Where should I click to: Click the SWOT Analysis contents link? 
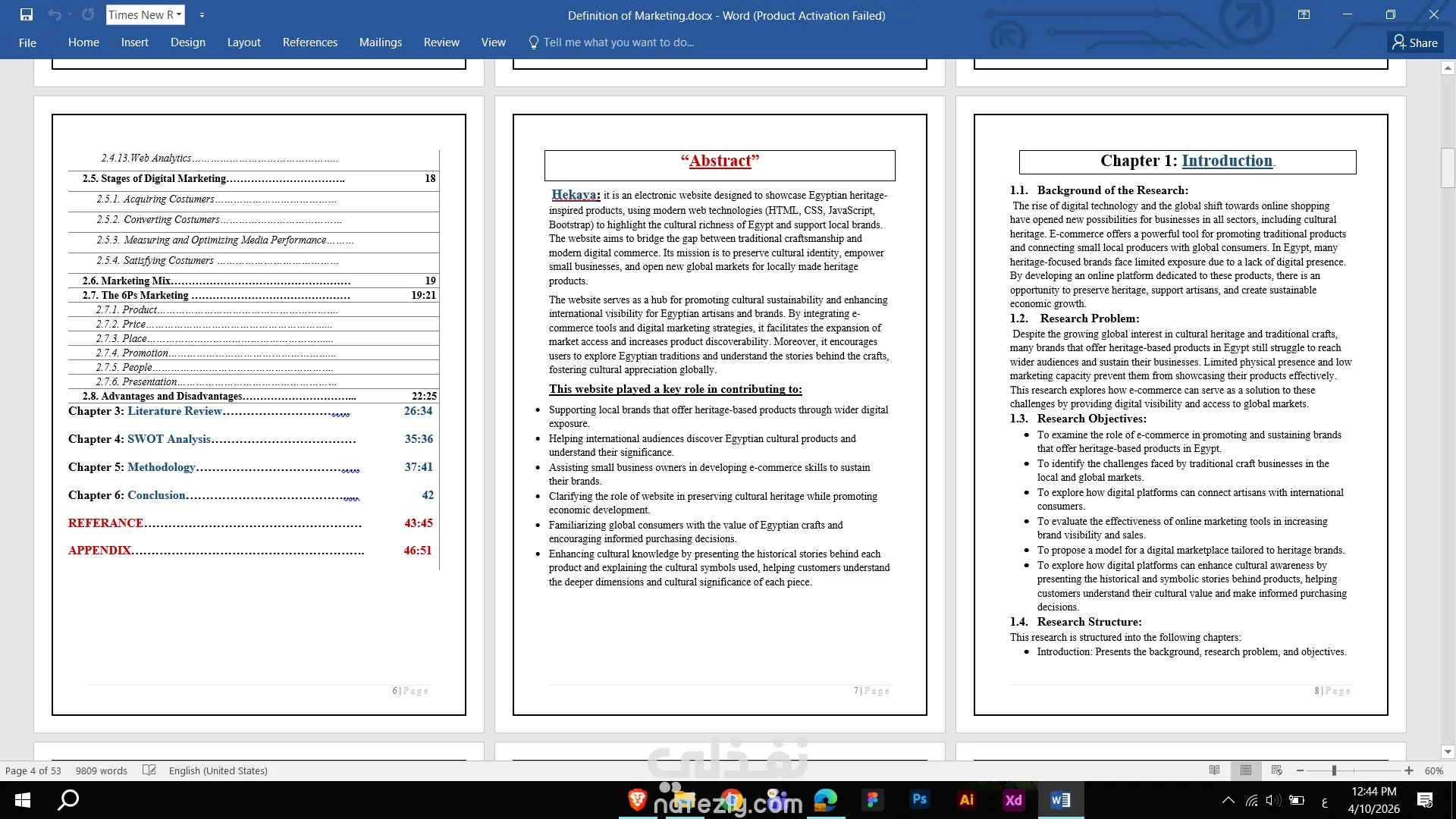pyautogui.click(x=169, y=439)
